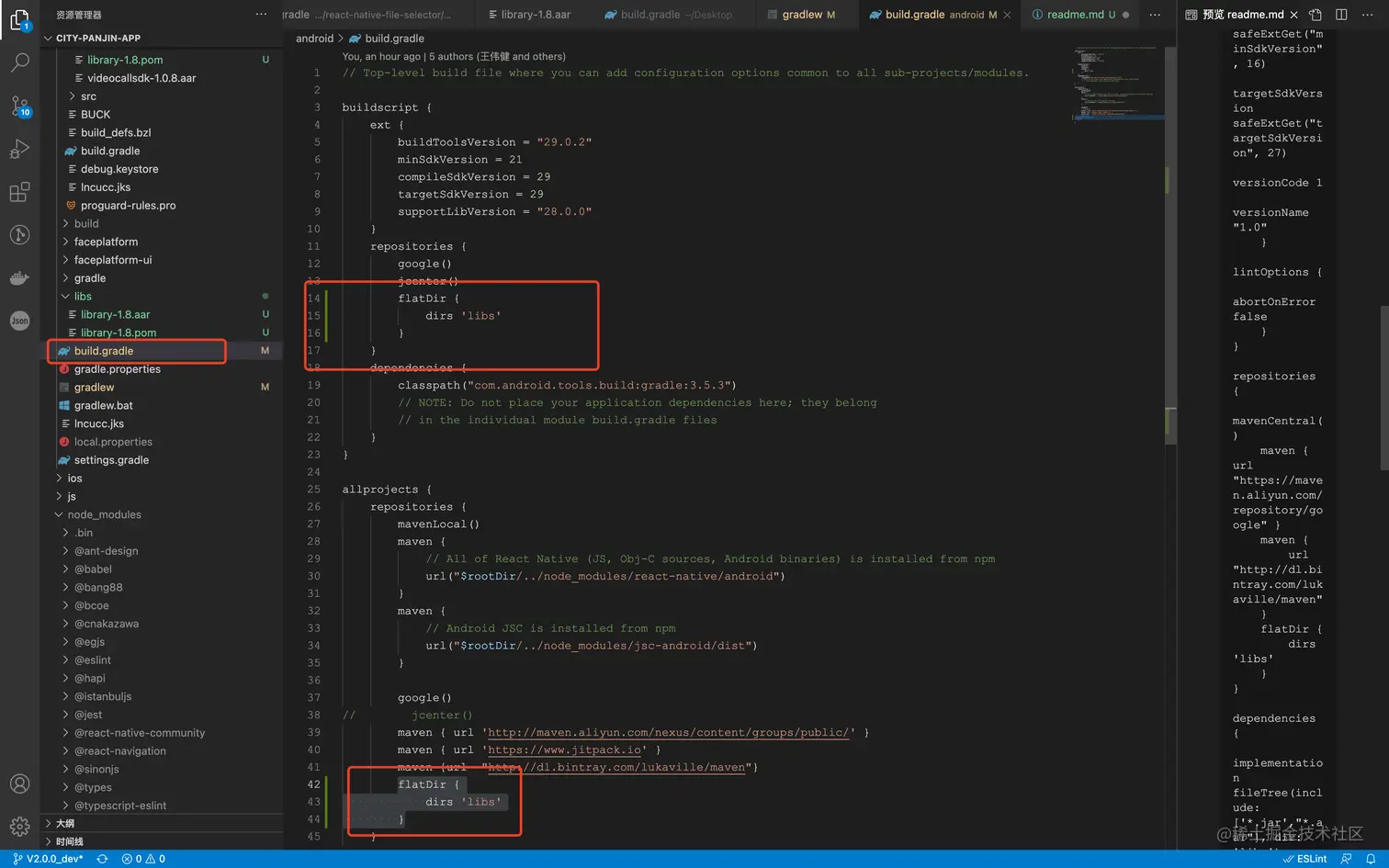
Task: Expand the 大纲 outline section
Action: 65,823
